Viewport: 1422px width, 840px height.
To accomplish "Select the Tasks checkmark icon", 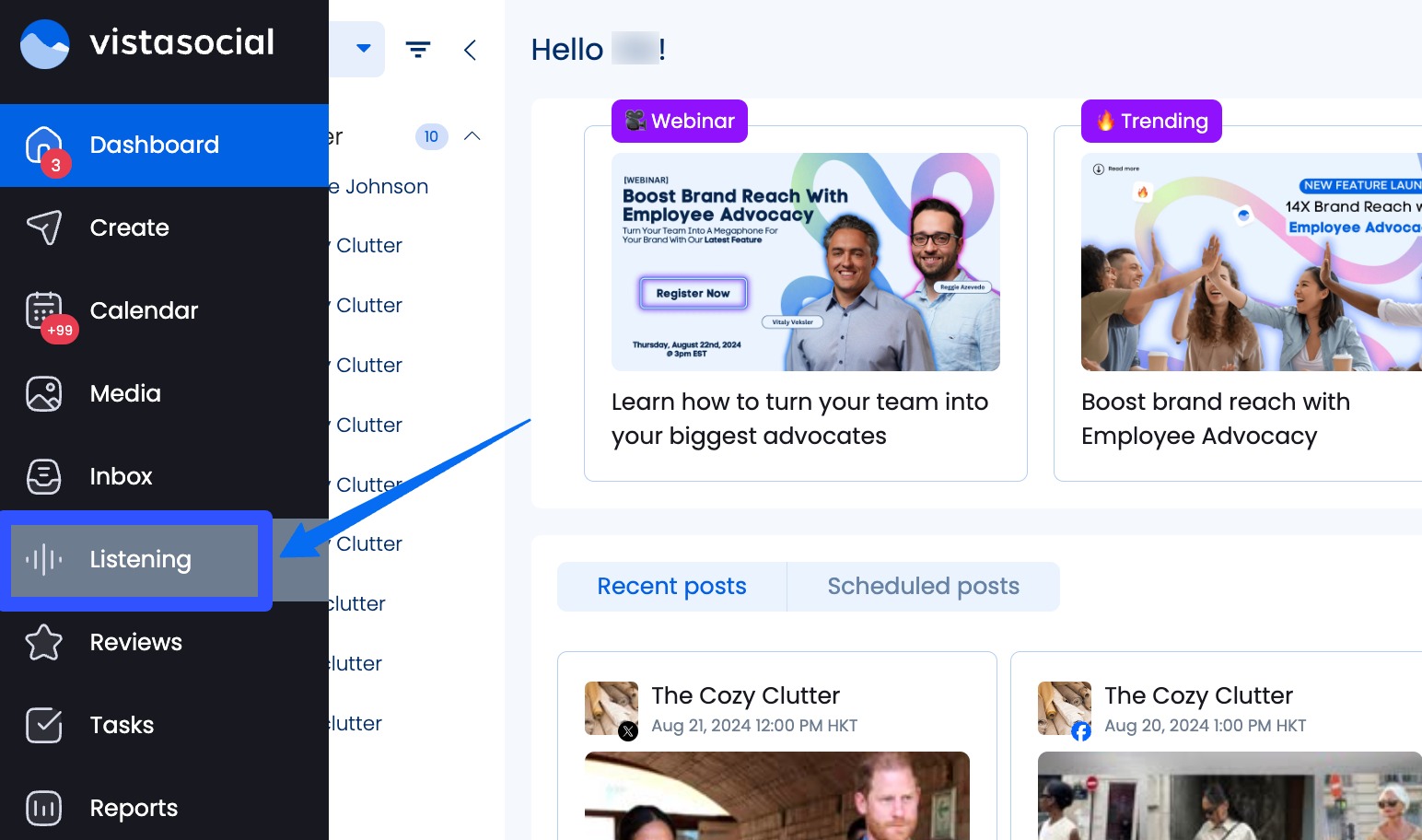I will click(43, 725).
